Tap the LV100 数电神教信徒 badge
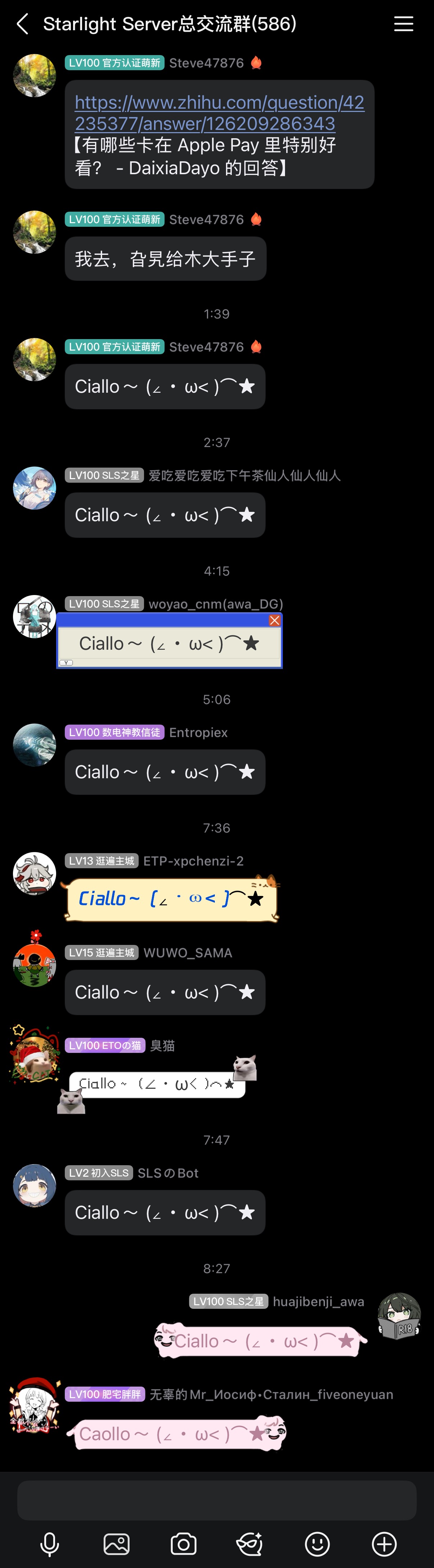The height and width of the screenshot is (1568, 434). [114, 732]
